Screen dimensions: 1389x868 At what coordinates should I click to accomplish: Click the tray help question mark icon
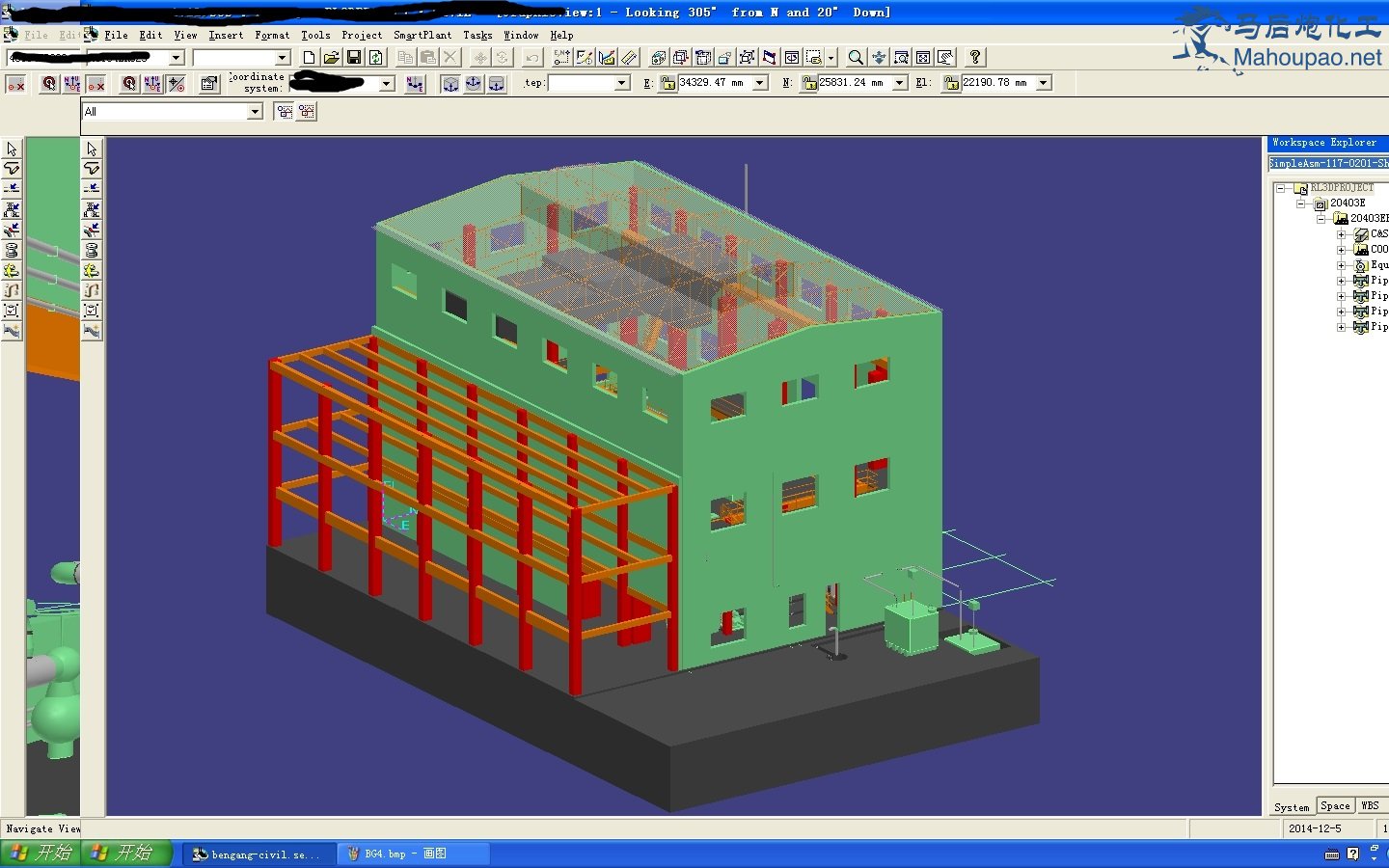click(1352, 854)
